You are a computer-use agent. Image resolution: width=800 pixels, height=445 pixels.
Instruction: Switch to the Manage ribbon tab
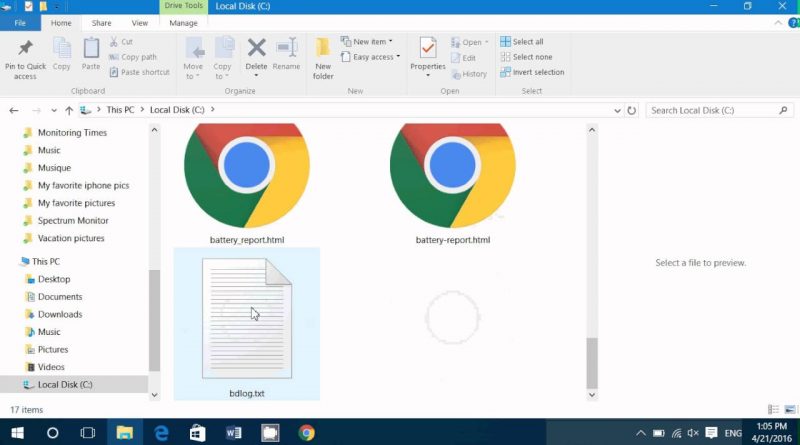pyautogui.click(x=183, y=23)
